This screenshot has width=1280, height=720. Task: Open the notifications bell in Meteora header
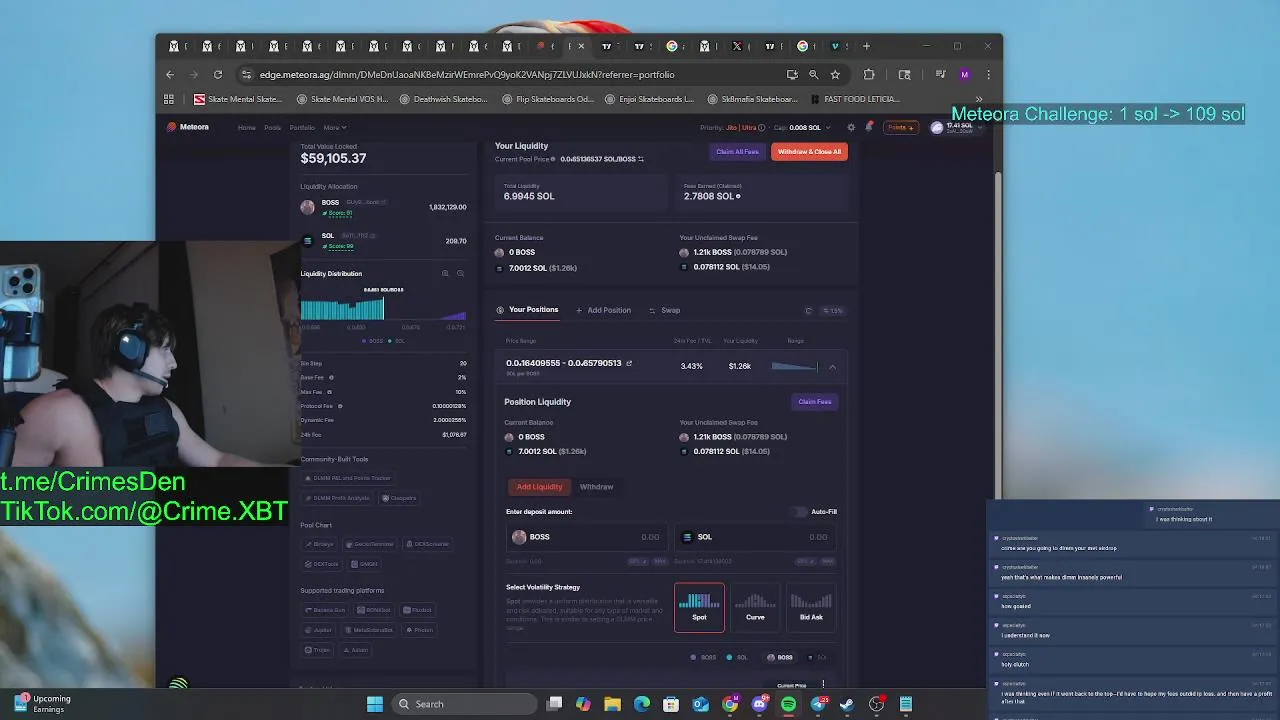[868, 127]
